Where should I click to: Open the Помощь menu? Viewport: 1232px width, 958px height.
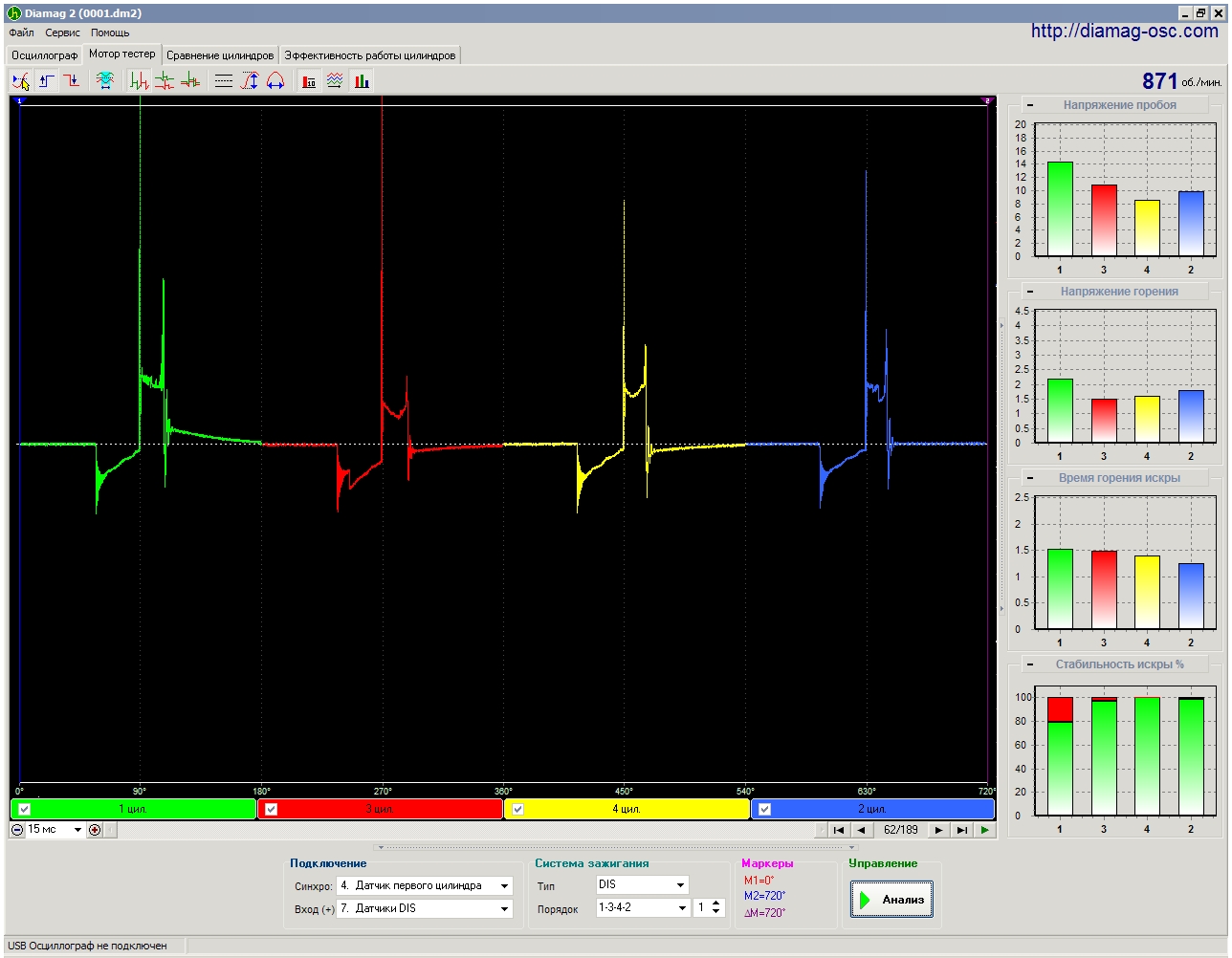[110, 33]
